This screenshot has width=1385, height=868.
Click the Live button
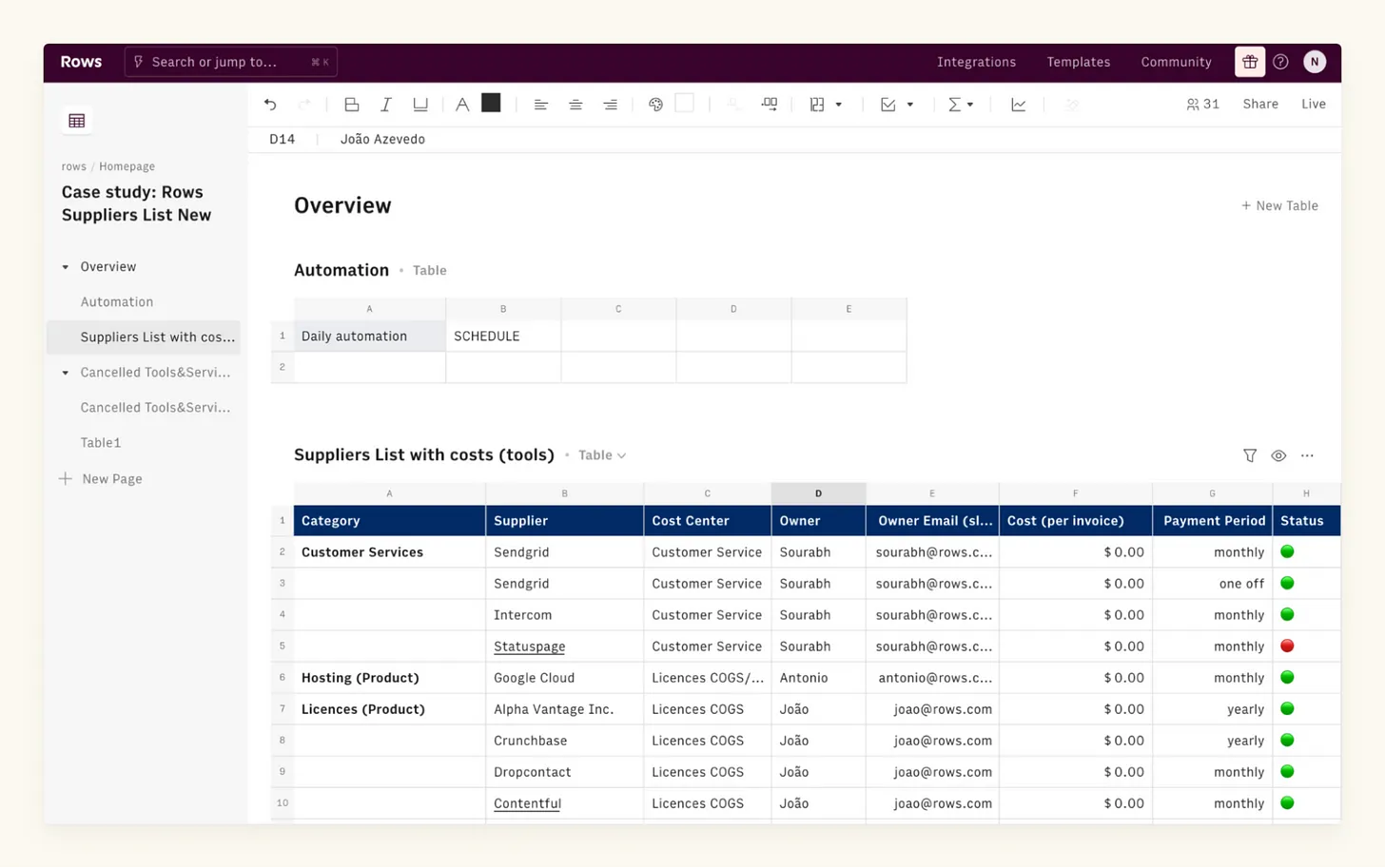[1314, 105]
